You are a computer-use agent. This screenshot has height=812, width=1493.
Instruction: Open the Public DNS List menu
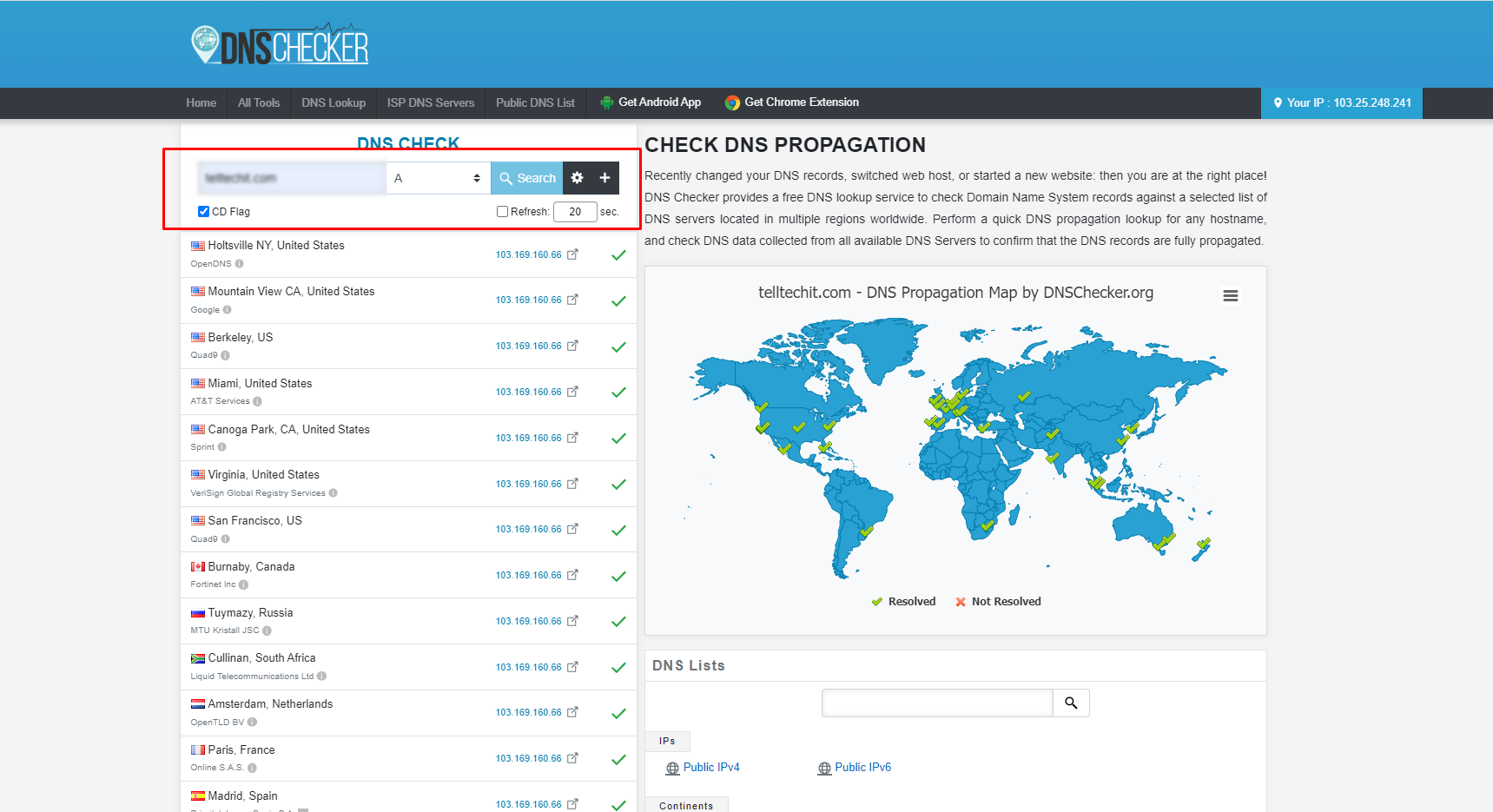[535, 102]
